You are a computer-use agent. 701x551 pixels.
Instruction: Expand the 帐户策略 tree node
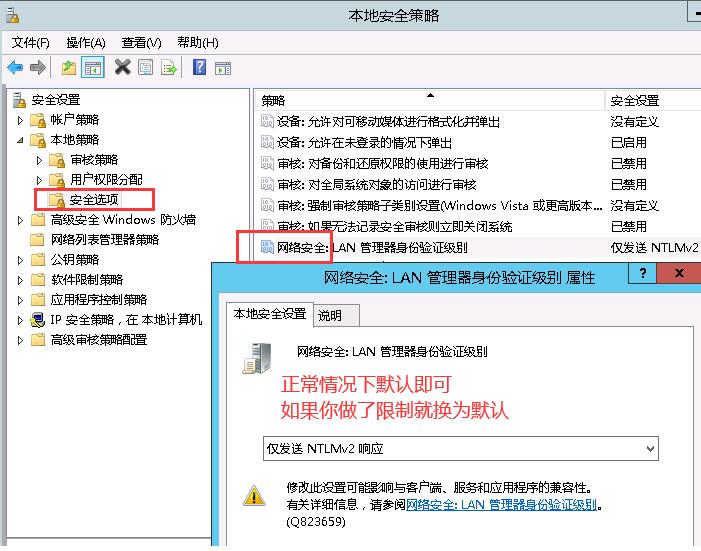pyautogui.click(x=20, y=120)
